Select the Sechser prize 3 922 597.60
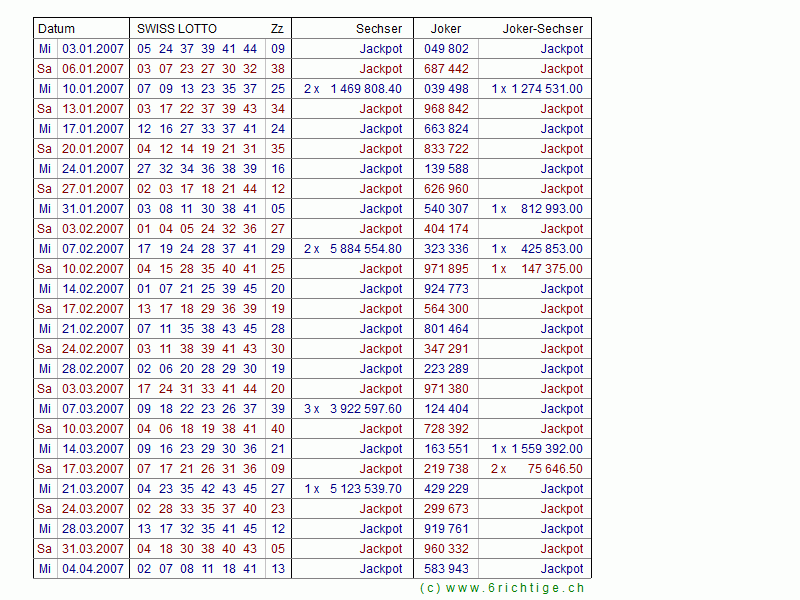 (x=365, y=409)
